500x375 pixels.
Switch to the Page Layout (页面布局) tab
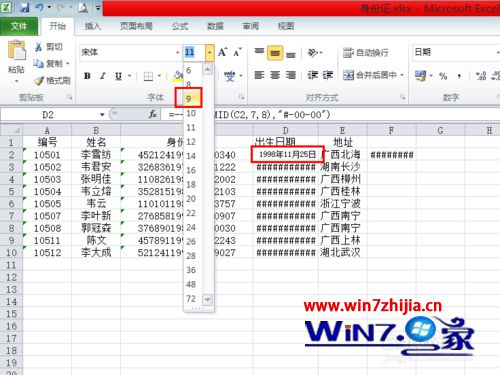(136, 26)
